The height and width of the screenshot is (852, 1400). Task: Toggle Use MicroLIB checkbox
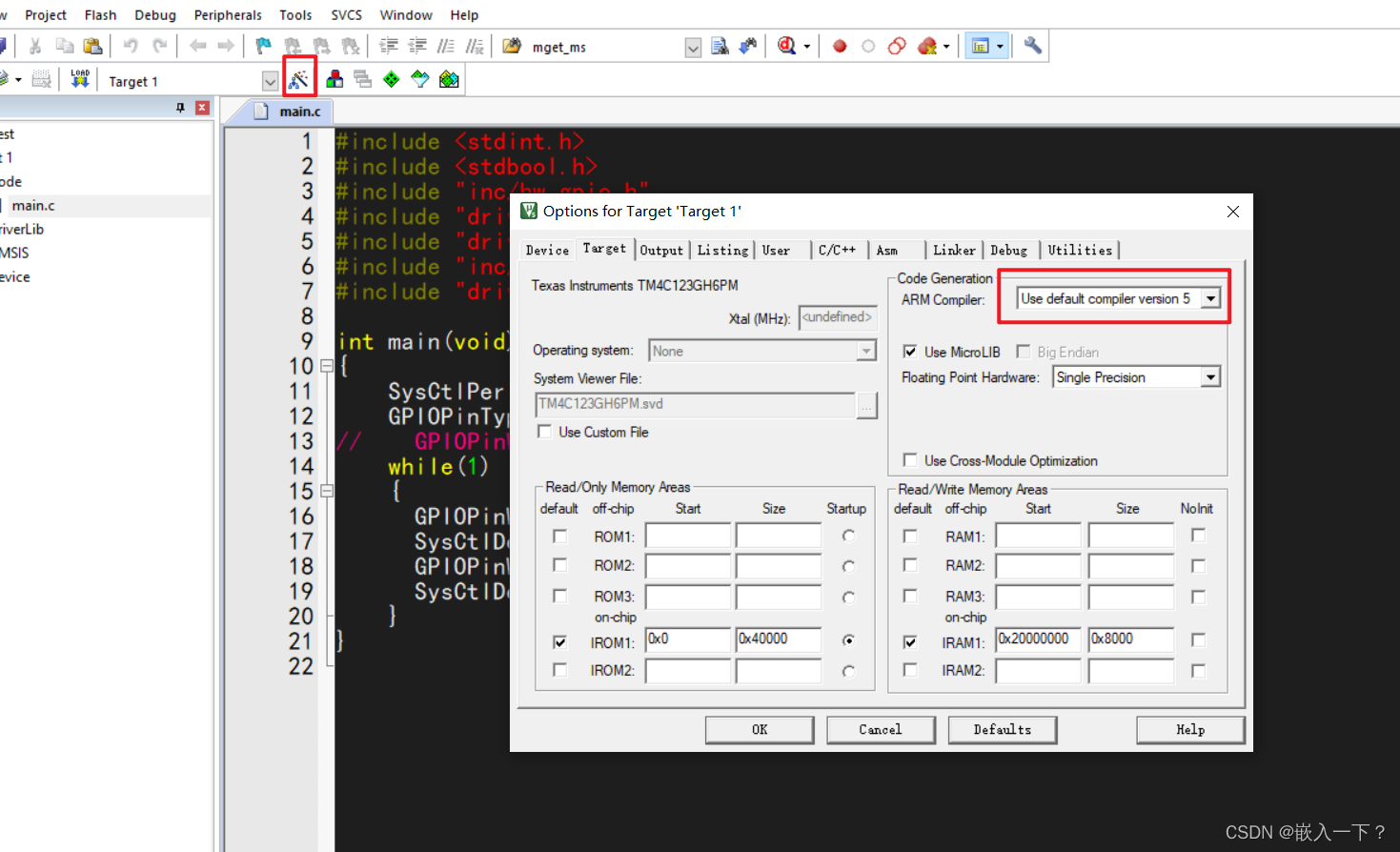pos(910,352)
